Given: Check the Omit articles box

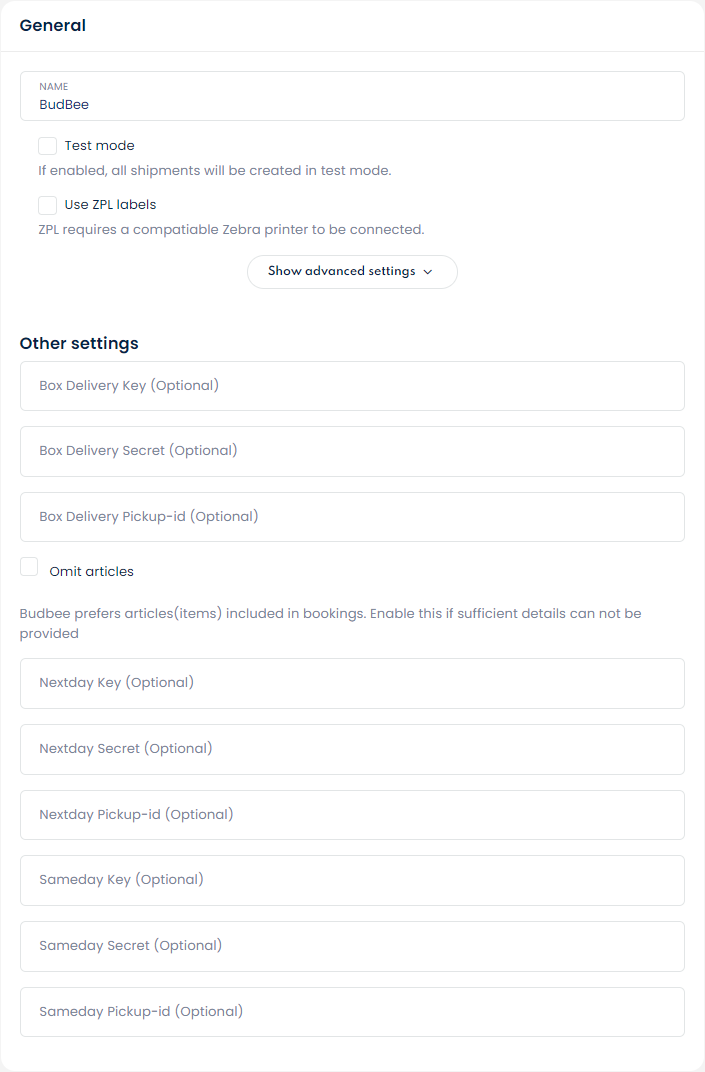Looking at the screenshot, I should 29,567.
